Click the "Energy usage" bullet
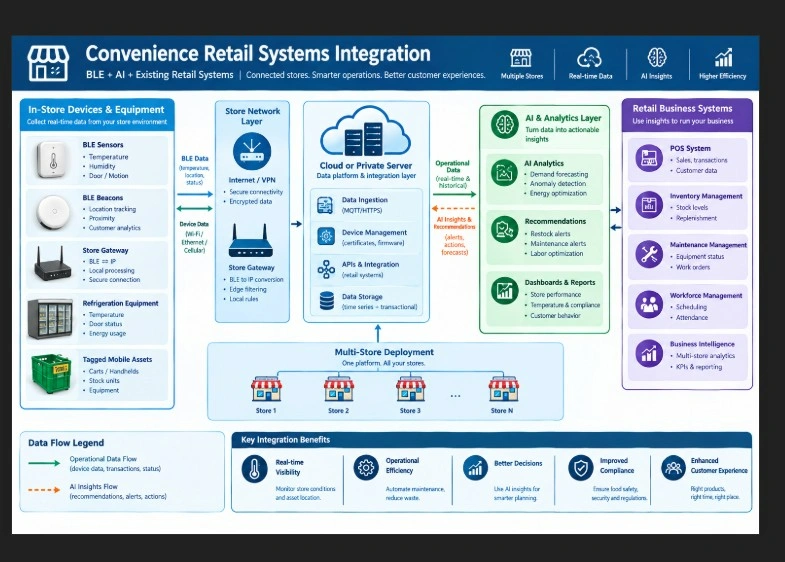The height and width of the screenshot is (562, 785). pos(107,334)
